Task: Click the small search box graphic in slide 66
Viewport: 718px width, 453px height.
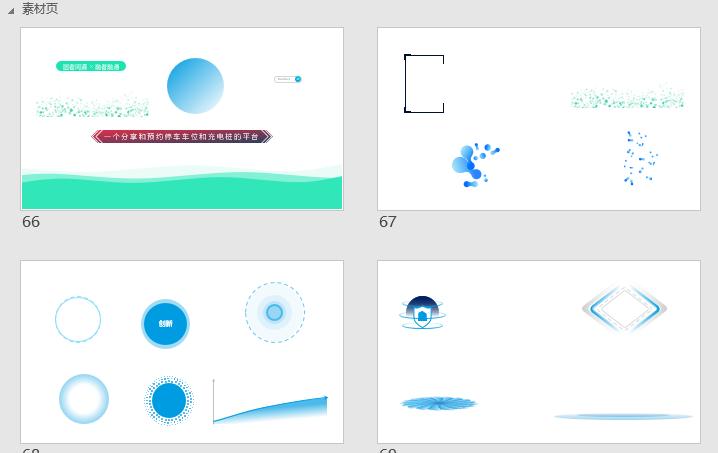Action: point(288,79)
